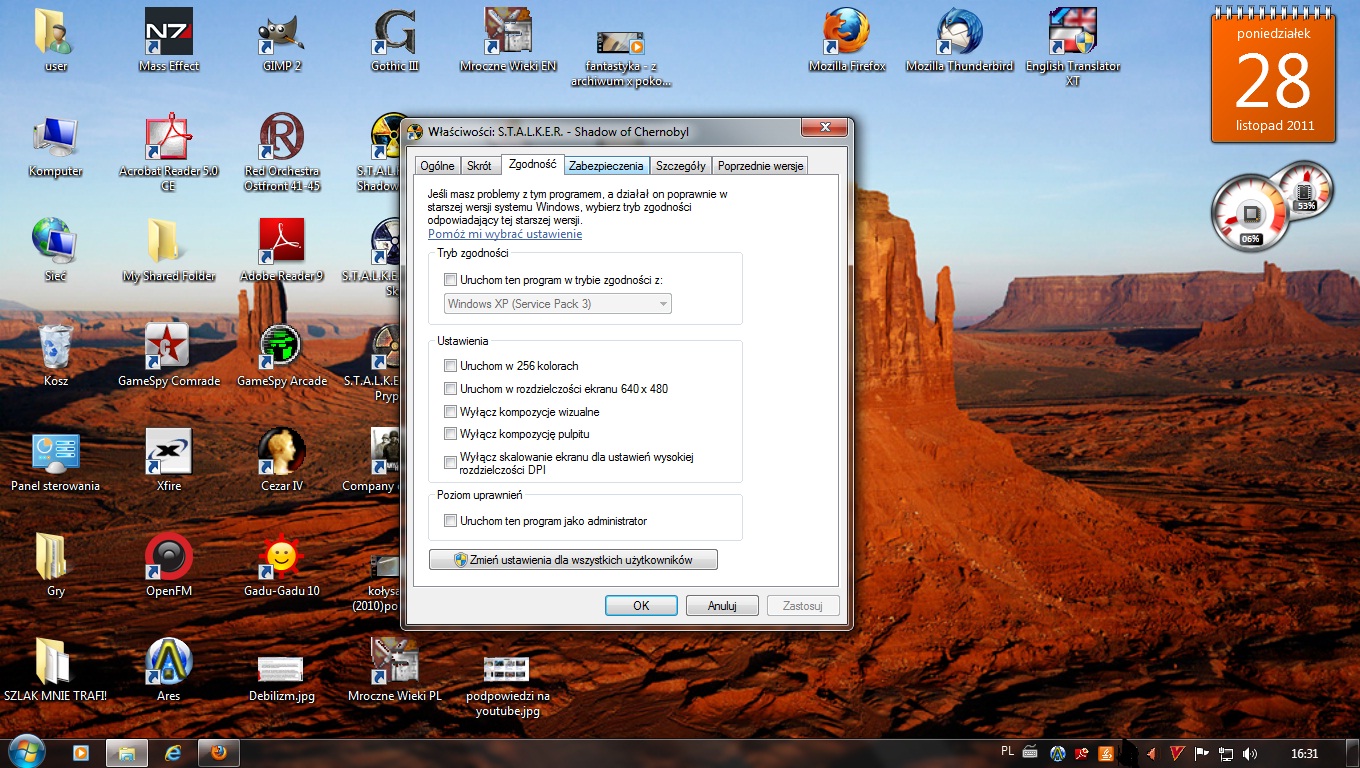
Task: Select the Zgodność tab
Action: (x=532, y=164)
